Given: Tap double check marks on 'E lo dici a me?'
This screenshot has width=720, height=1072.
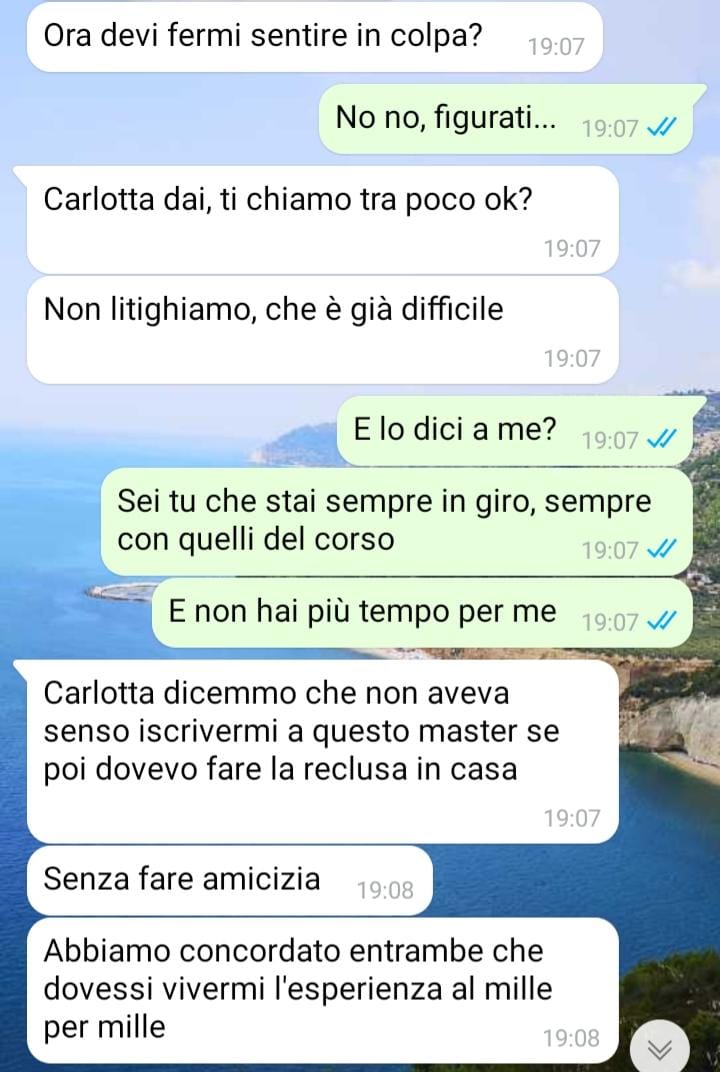Looking at the screenshot, I should (x=661, y=440).
